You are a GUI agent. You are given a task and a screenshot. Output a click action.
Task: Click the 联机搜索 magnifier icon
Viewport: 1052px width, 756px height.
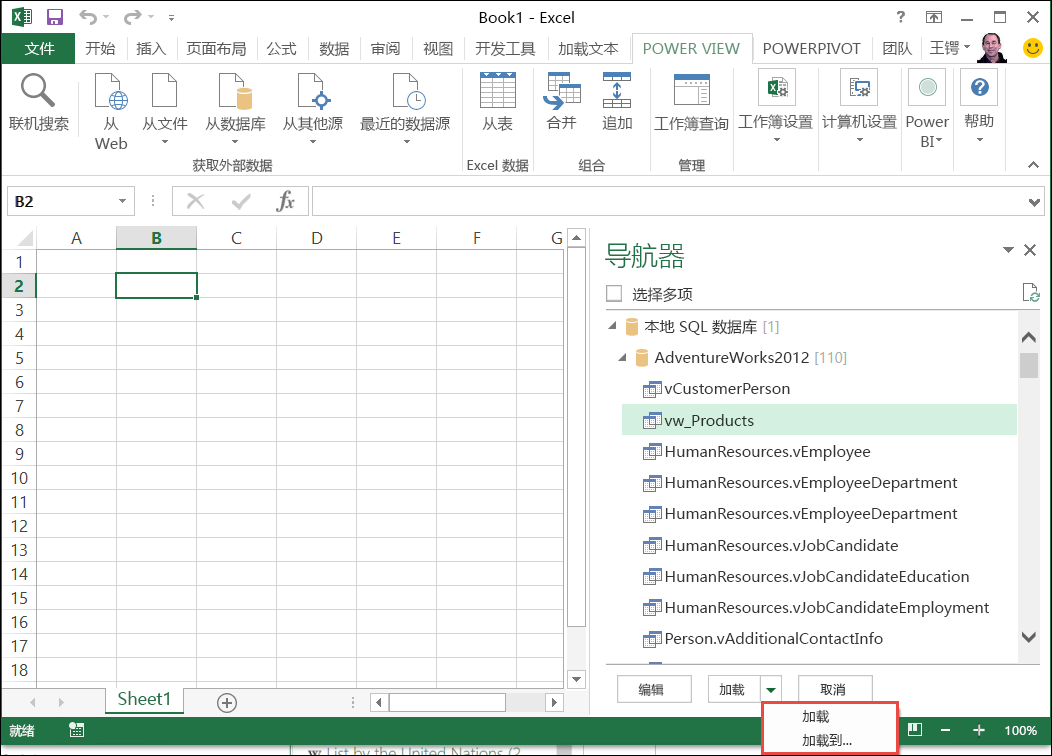pyautogui.click(x=38, y=92)
